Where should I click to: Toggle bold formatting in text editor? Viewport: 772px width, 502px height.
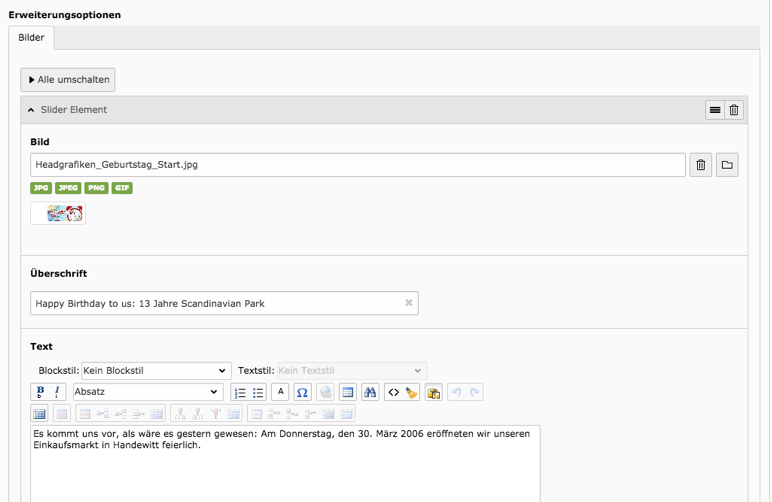[40, 392]
